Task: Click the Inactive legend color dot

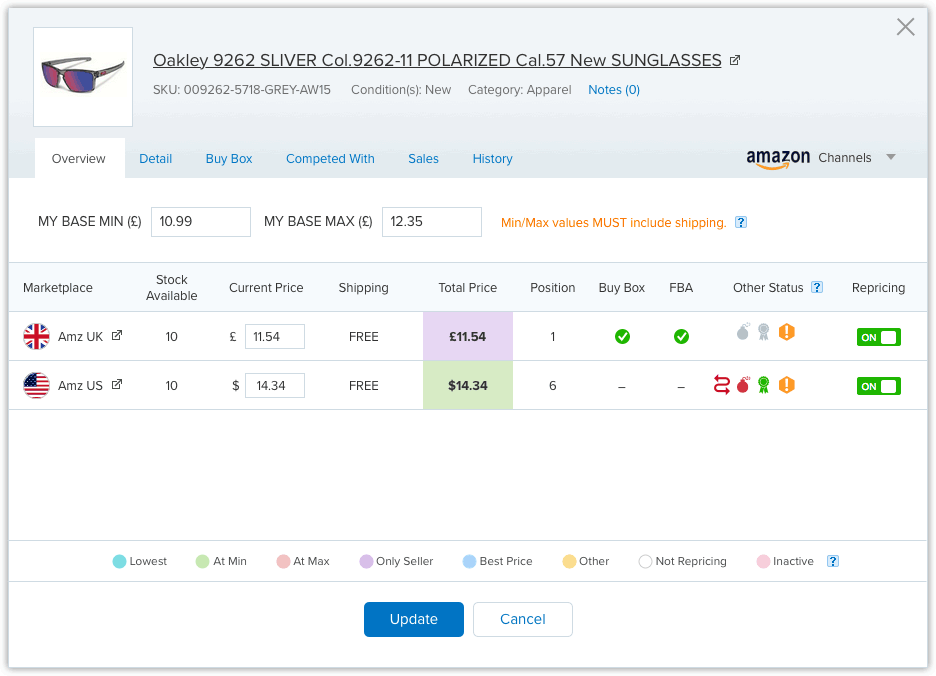Action: coord(763,561)
